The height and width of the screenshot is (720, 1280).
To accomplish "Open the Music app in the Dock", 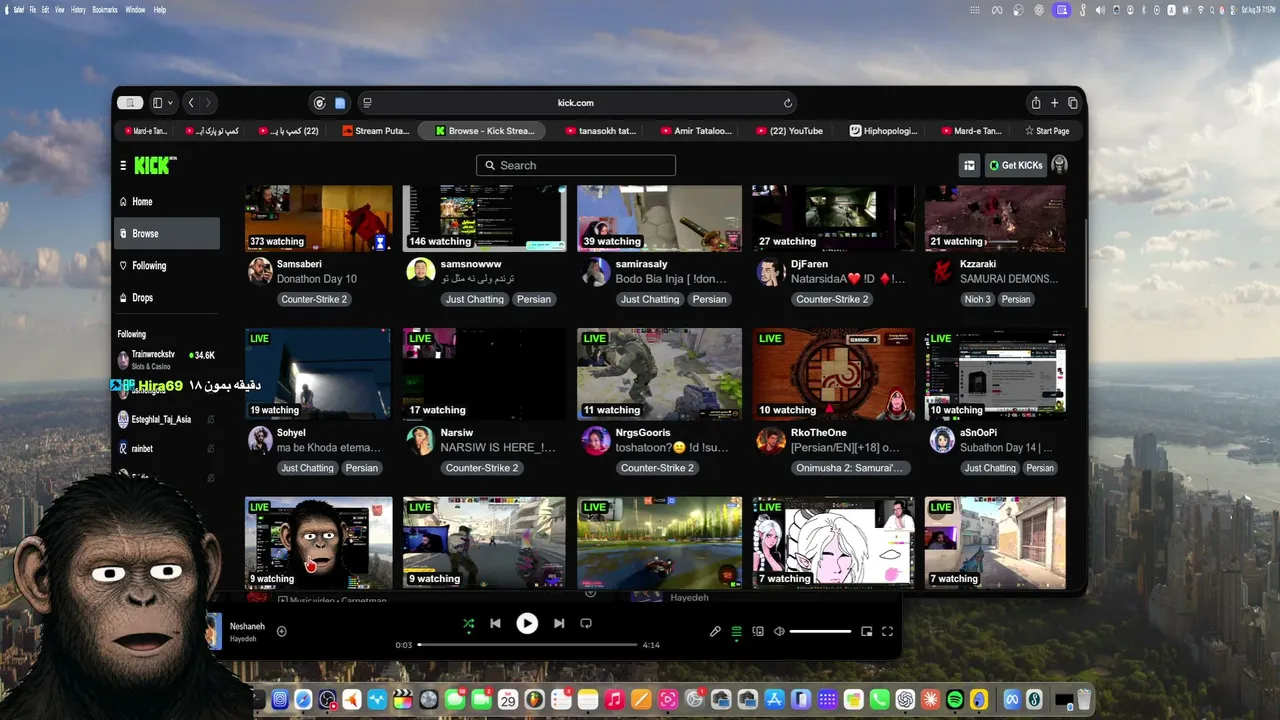I will 615,700.
